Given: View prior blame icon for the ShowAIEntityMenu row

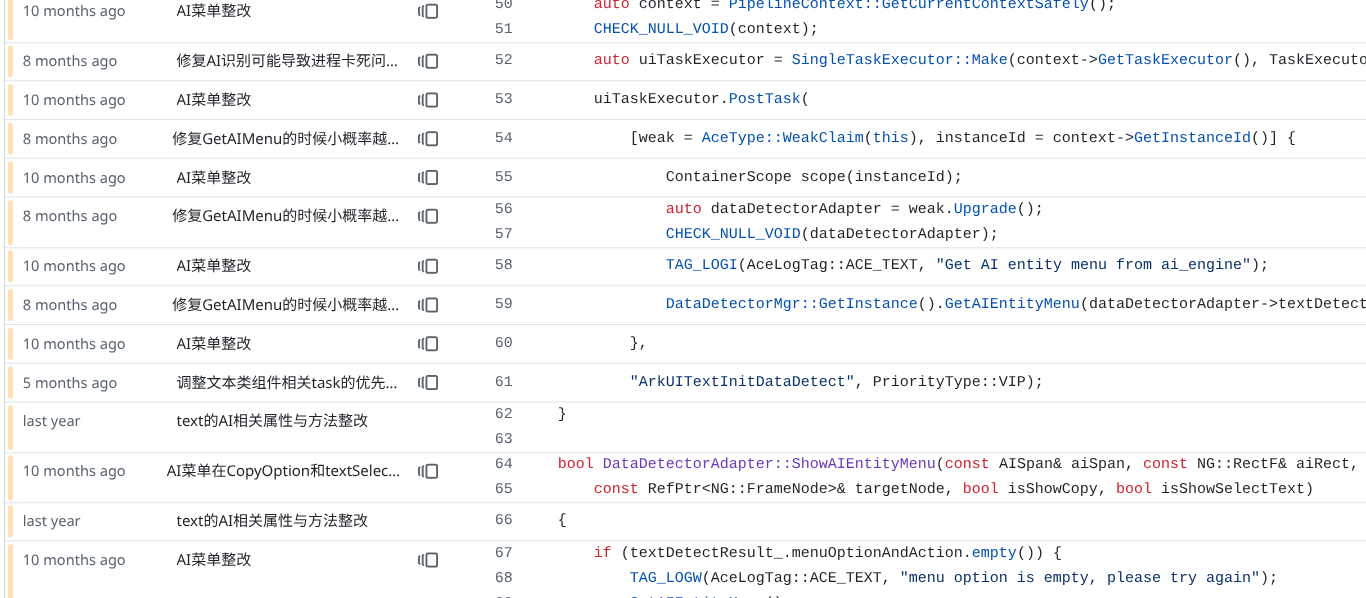Looking at the screenshot, I should click(428, 471).
